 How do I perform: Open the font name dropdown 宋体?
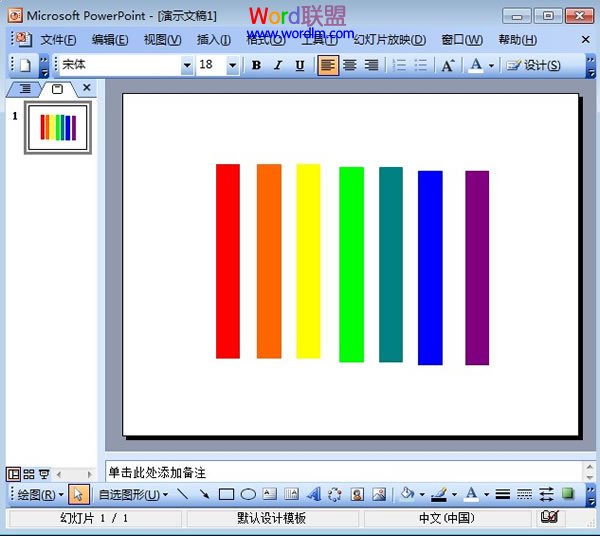[x=187, y=65]
